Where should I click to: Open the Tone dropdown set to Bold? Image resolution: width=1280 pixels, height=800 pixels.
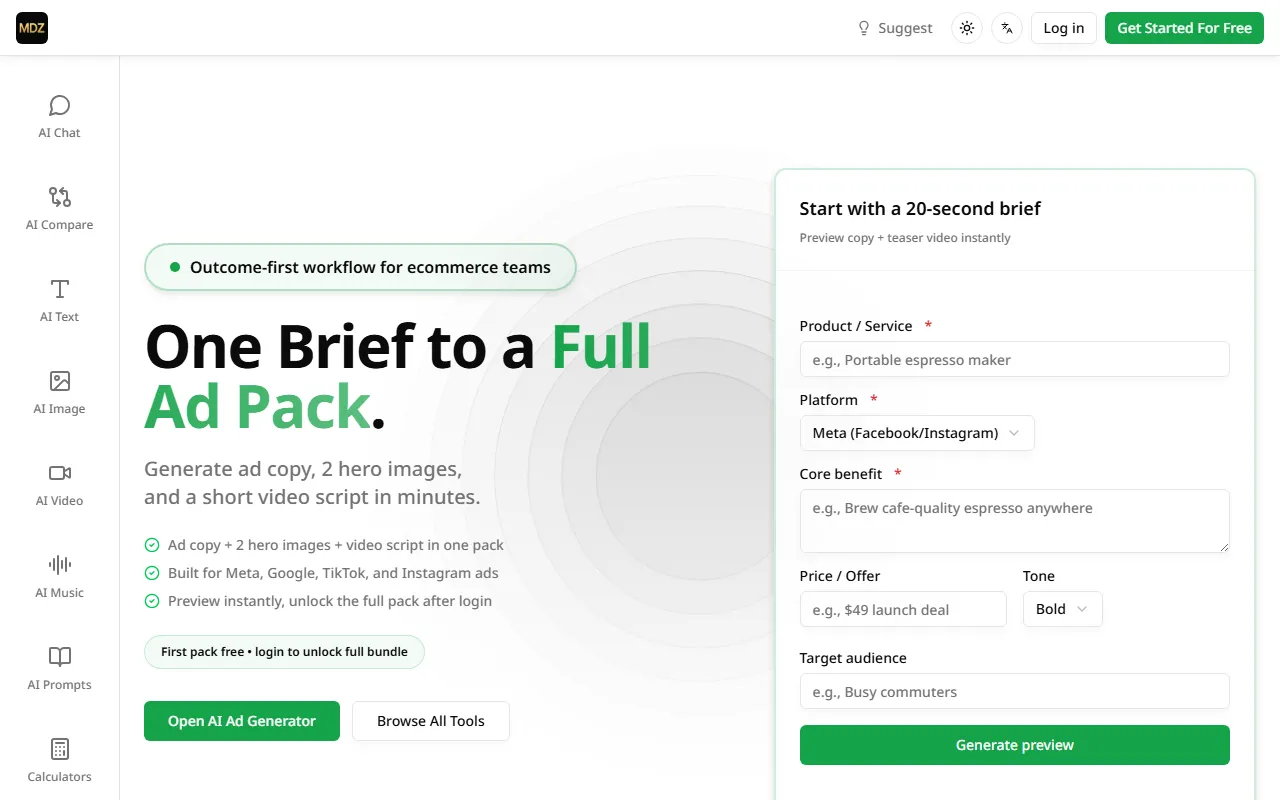[x=1062, y=609]
